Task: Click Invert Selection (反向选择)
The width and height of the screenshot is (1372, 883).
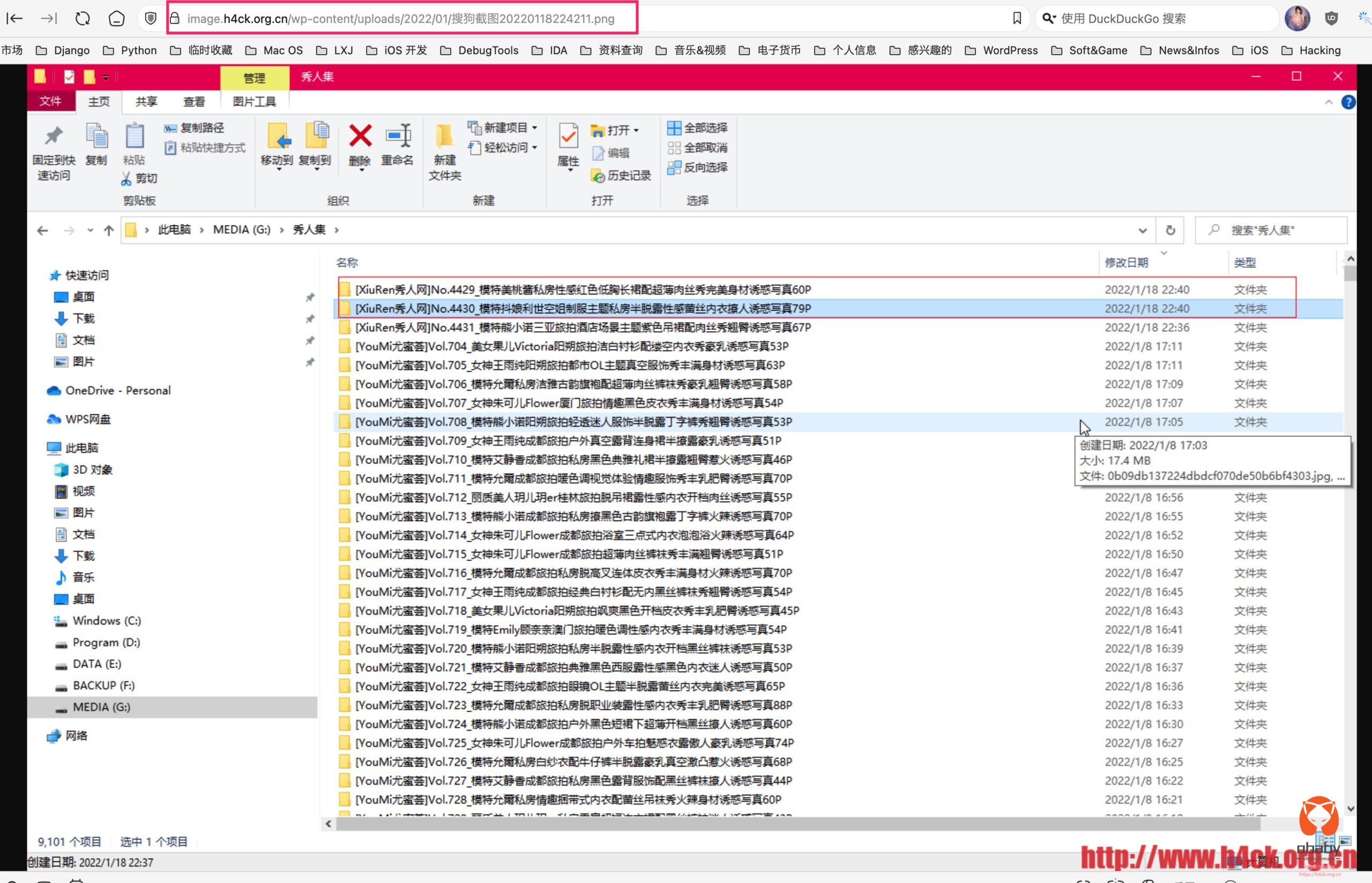Action: (x=698, y=167)
